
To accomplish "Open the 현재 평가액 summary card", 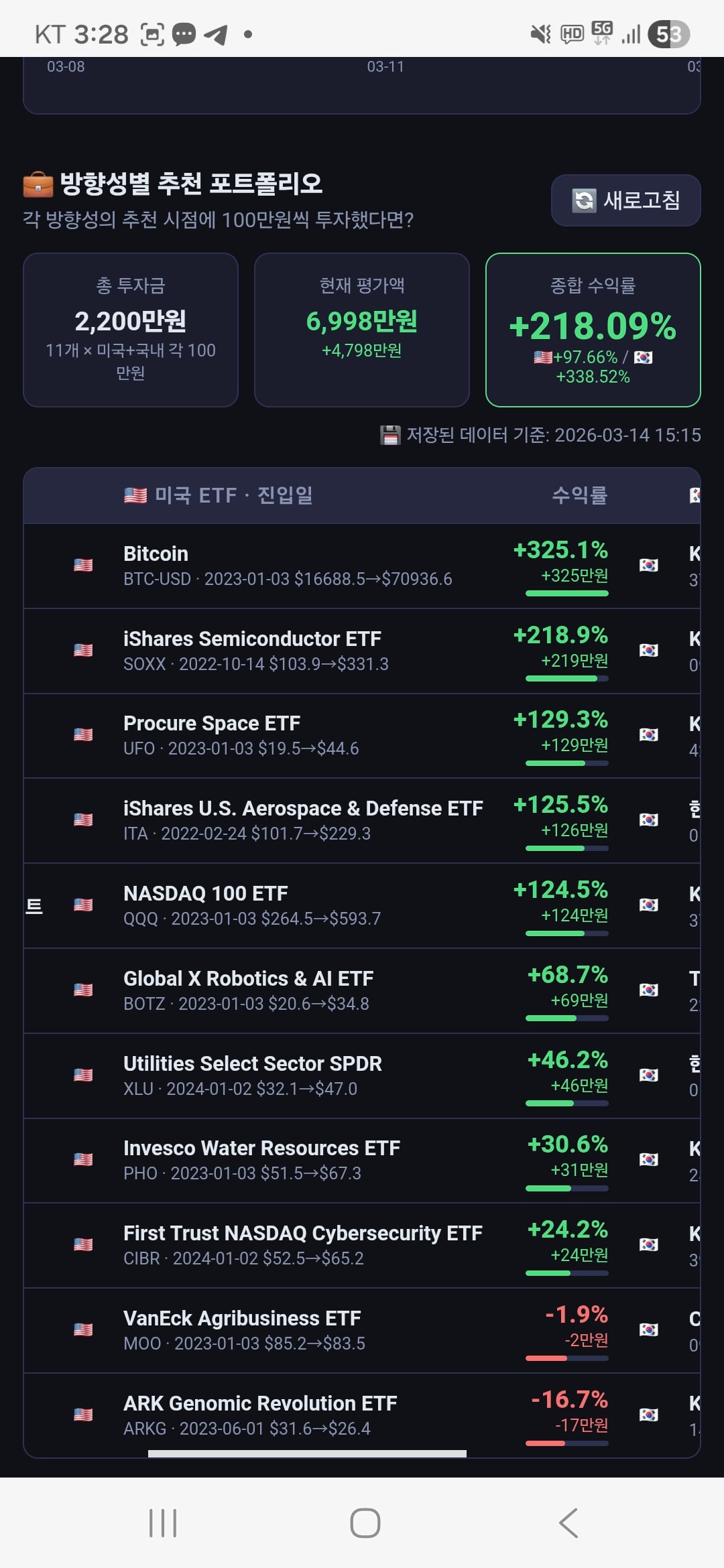I will tap(362, 330).
